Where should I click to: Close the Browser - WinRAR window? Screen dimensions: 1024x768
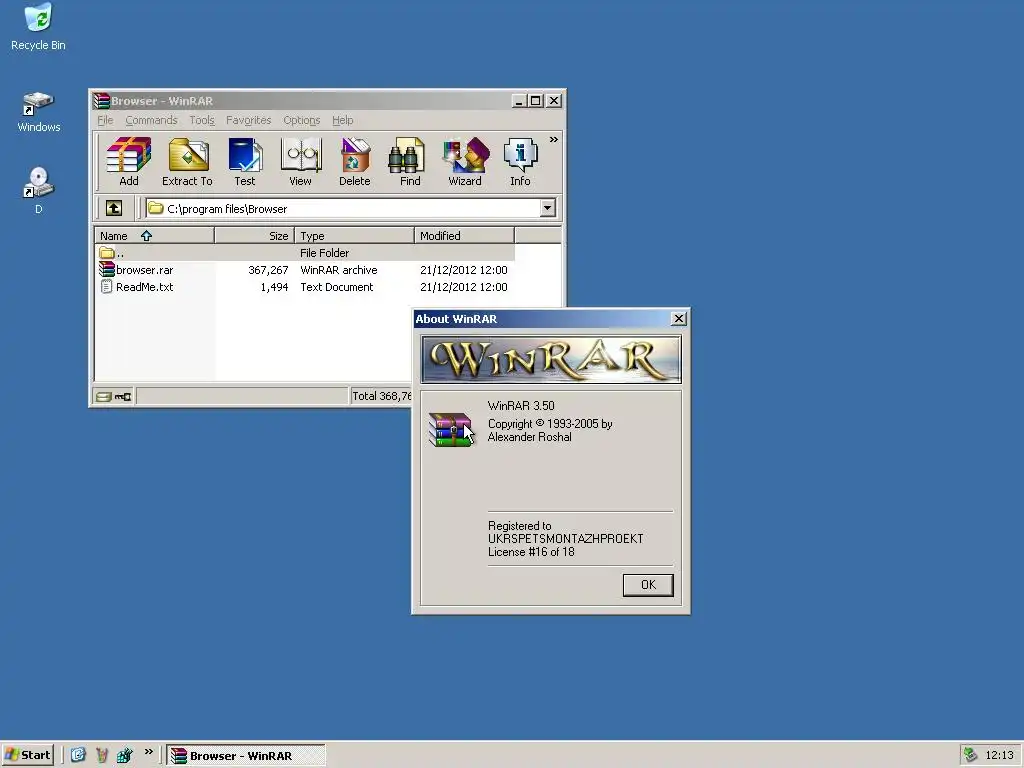coord(554,101)
